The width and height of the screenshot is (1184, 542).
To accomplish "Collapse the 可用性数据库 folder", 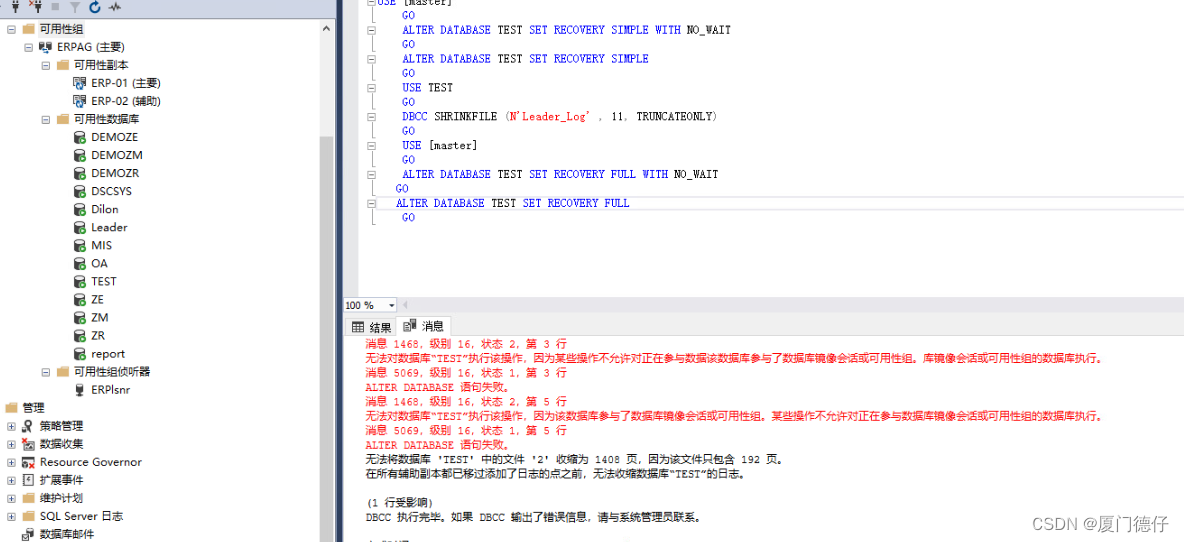I will pos(46,119).
